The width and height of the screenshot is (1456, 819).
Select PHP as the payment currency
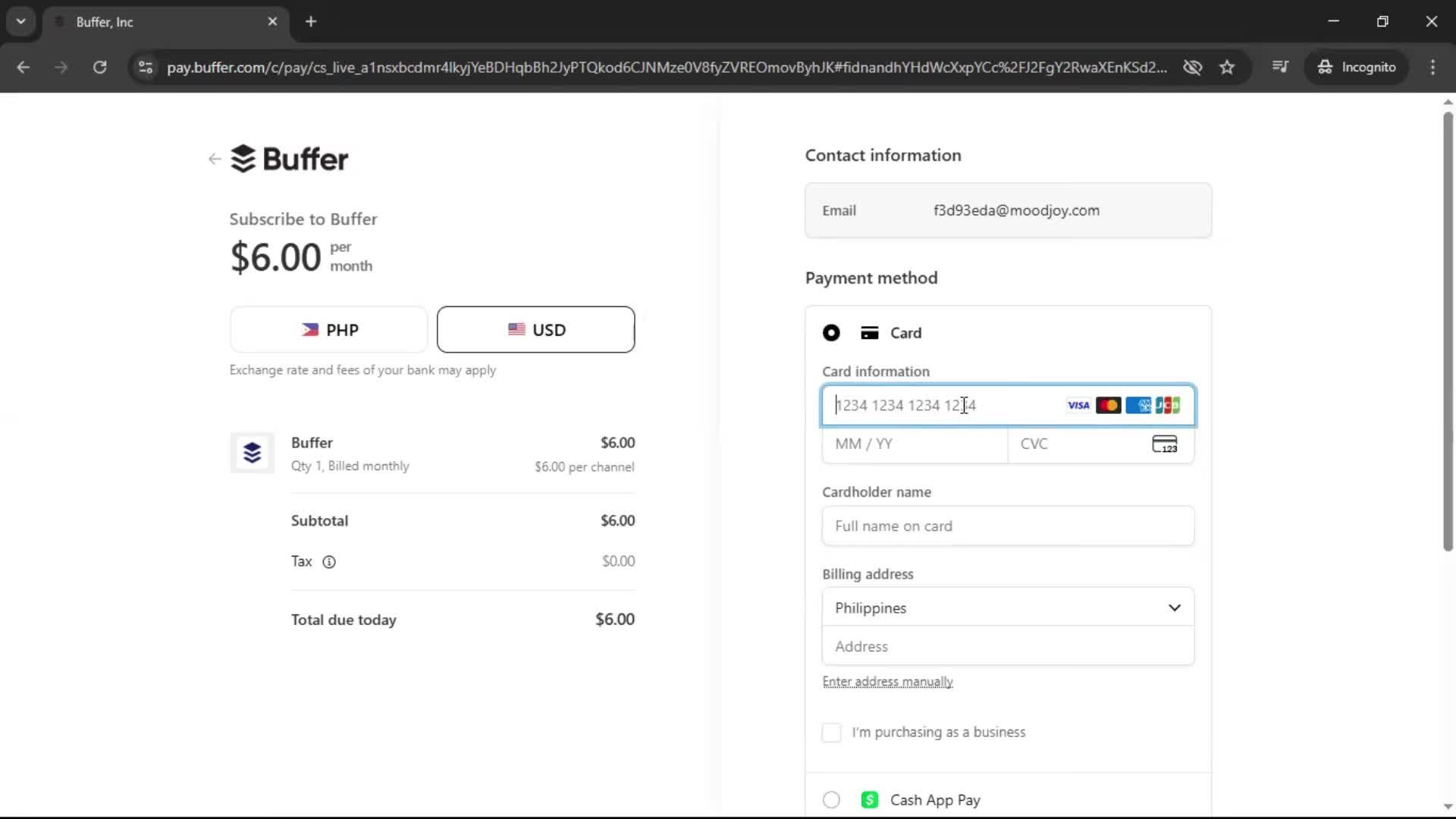[328, 329]
